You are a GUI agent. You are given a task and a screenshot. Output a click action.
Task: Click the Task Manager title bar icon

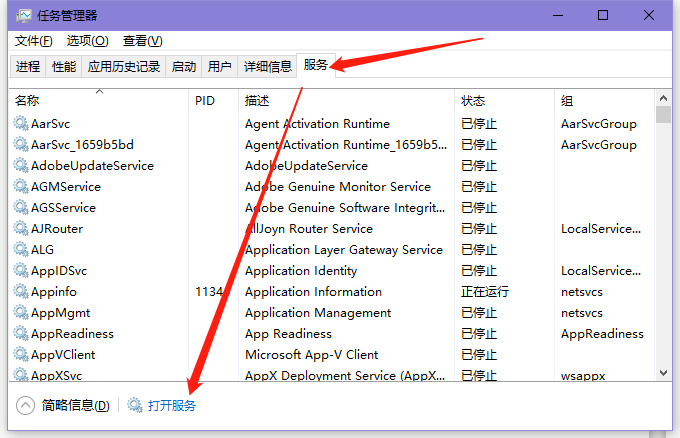click(x=22, y=16)
